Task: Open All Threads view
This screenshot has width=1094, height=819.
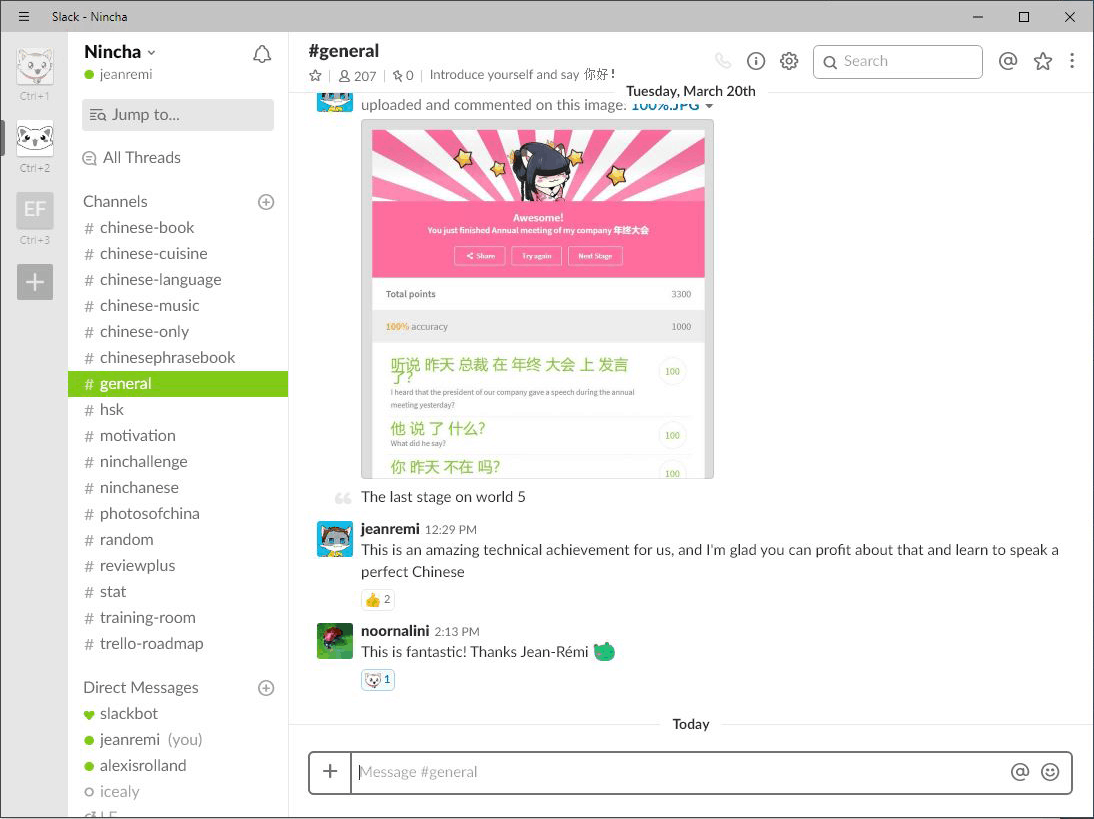Action: [x=131, y=158]
